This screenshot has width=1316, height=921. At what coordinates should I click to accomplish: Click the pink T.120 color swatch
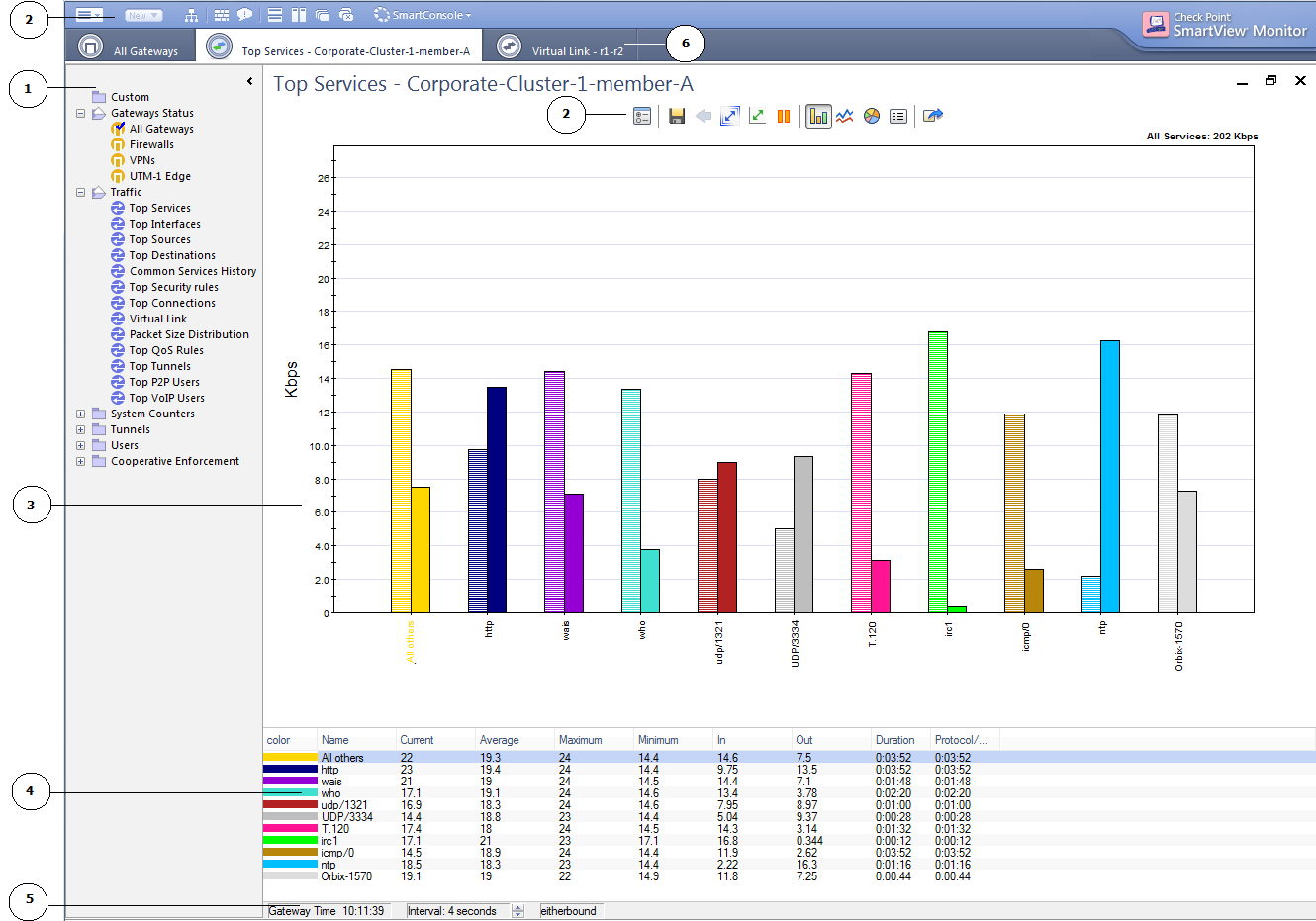(290, 828)
